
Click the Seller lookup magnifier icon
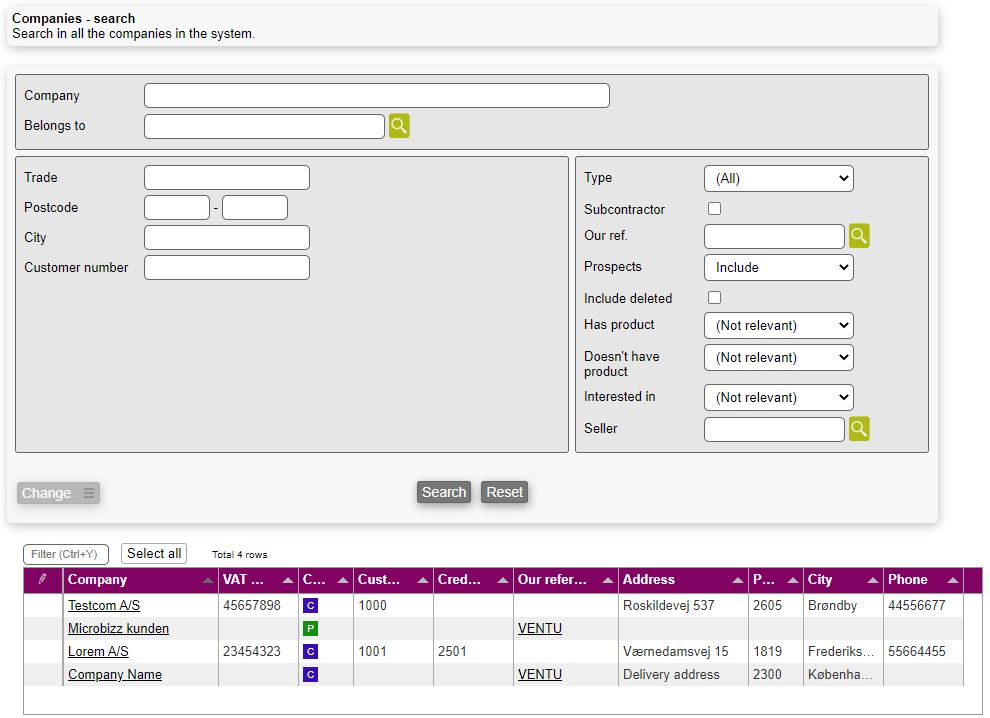point(859,429)
